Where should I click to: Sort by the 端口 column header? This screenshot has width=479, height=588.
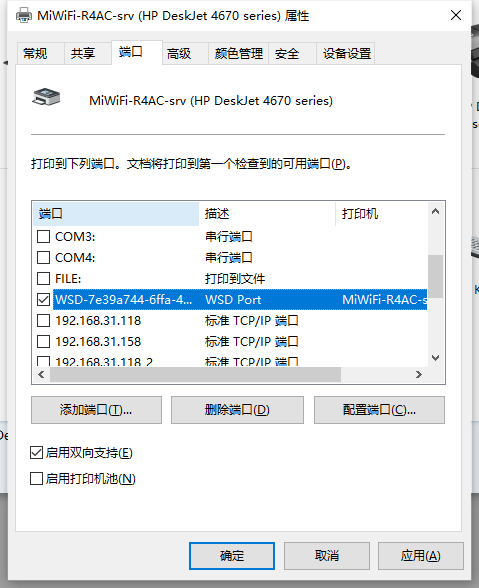116,214
